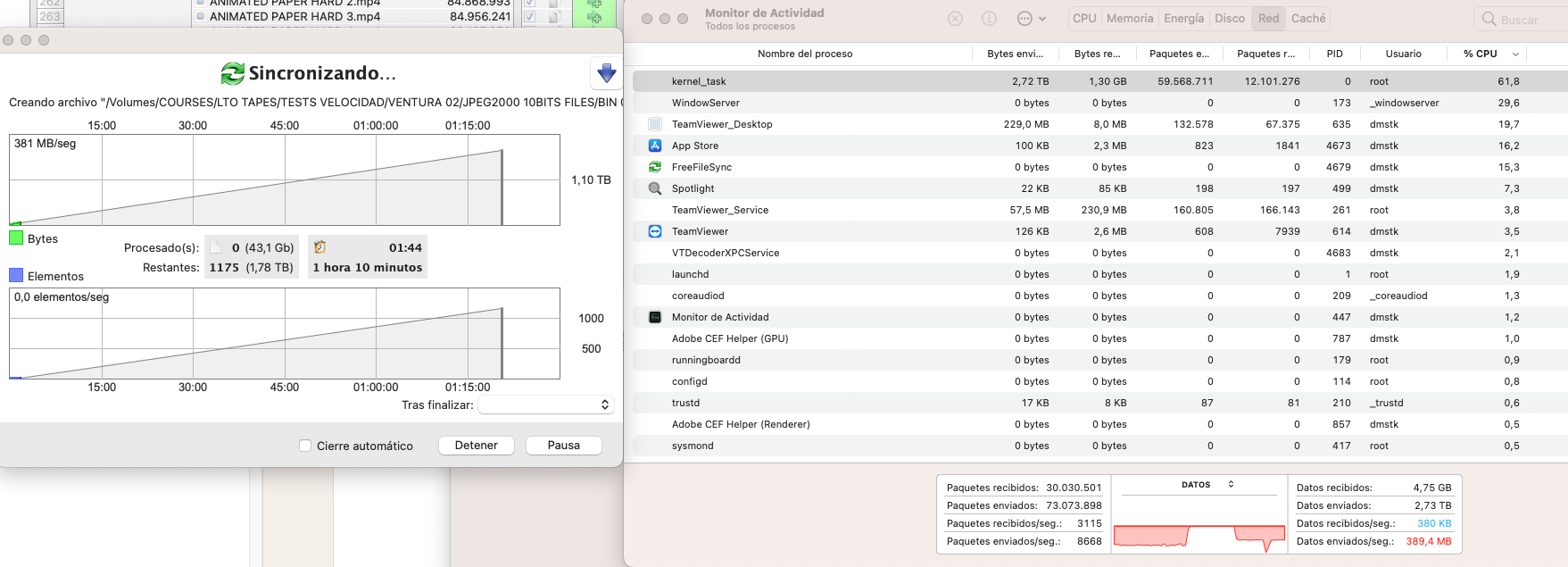
Task: Select the sysmond process row
Action: pyautogui.click(x=1099, y=446)
